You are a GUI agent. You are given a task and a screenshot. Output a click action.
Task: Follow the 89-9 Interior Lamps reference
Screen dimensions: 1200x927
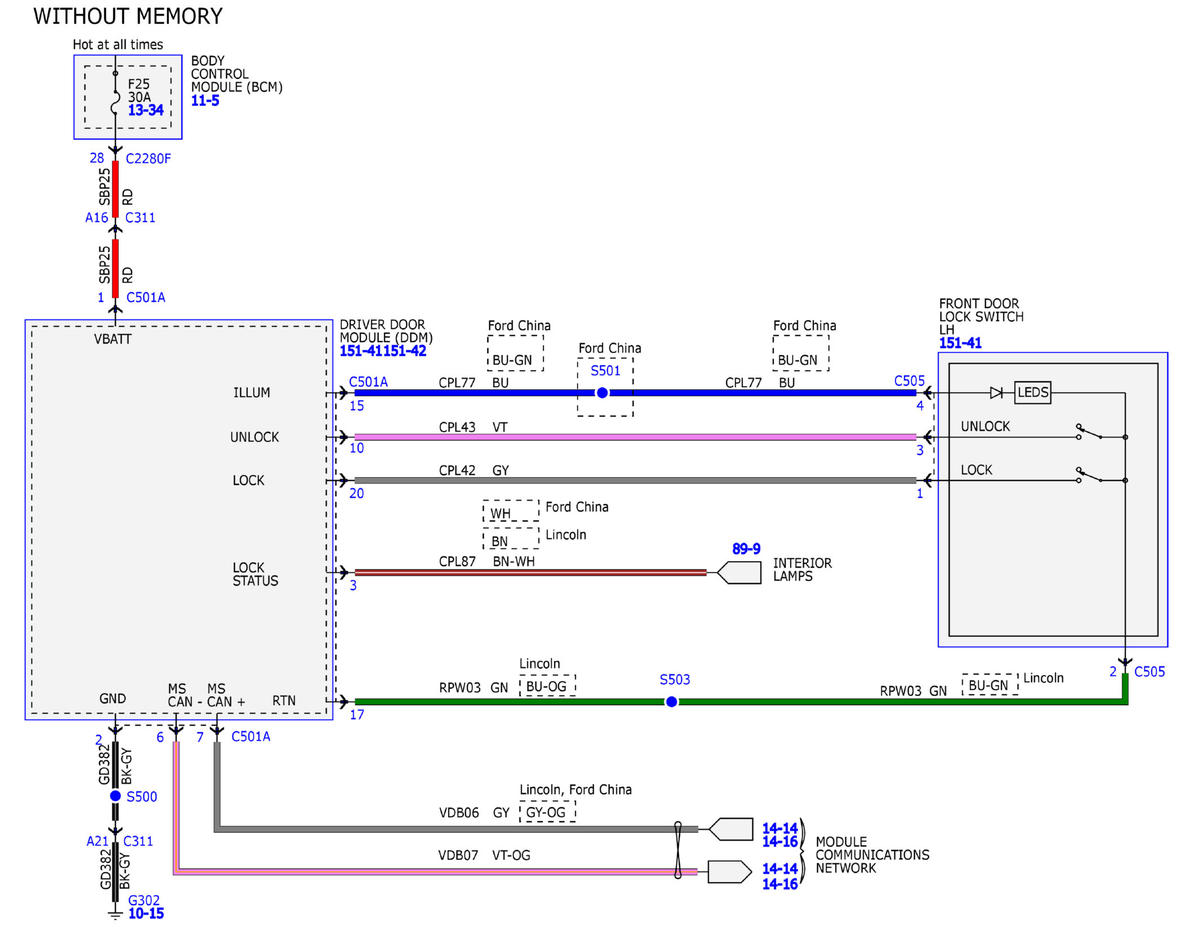(746, 549)
